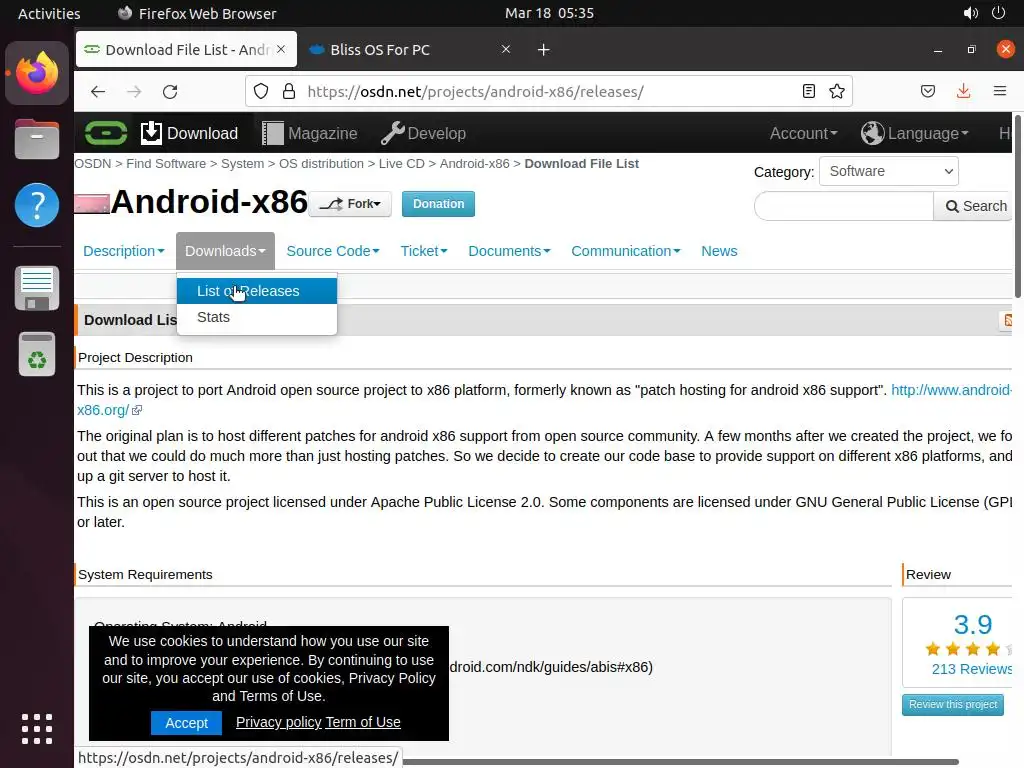Open the Term of Use link
Viewport: 1024px width, 768px height.
(x=363, y=722)
